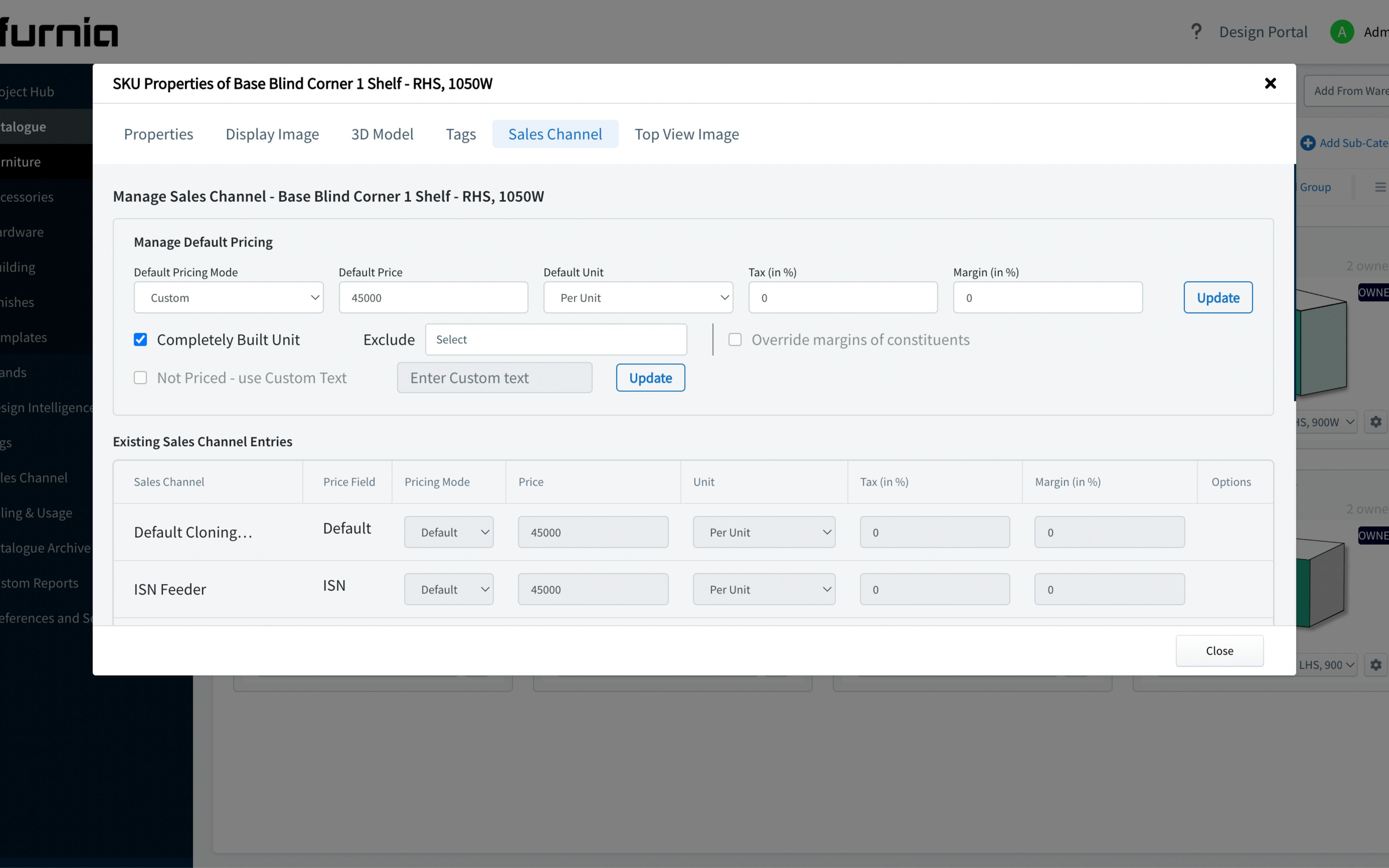Click the gear icon beside LHS, 900 dropdown
Viewport: 1389px width, 868px height.
1376,665
